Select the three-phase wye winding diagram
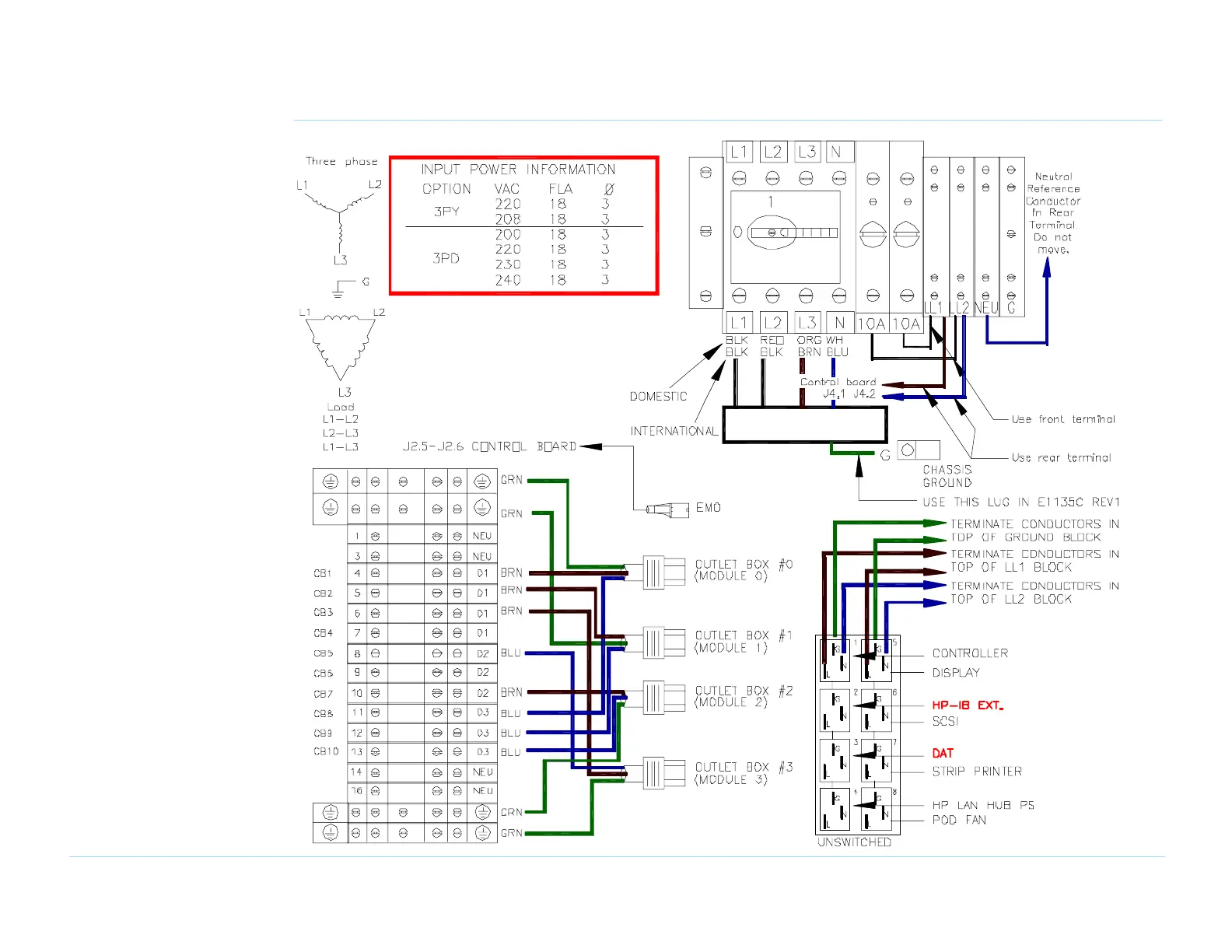Screen dimensions: 1232x952 [x=340, y=219]
